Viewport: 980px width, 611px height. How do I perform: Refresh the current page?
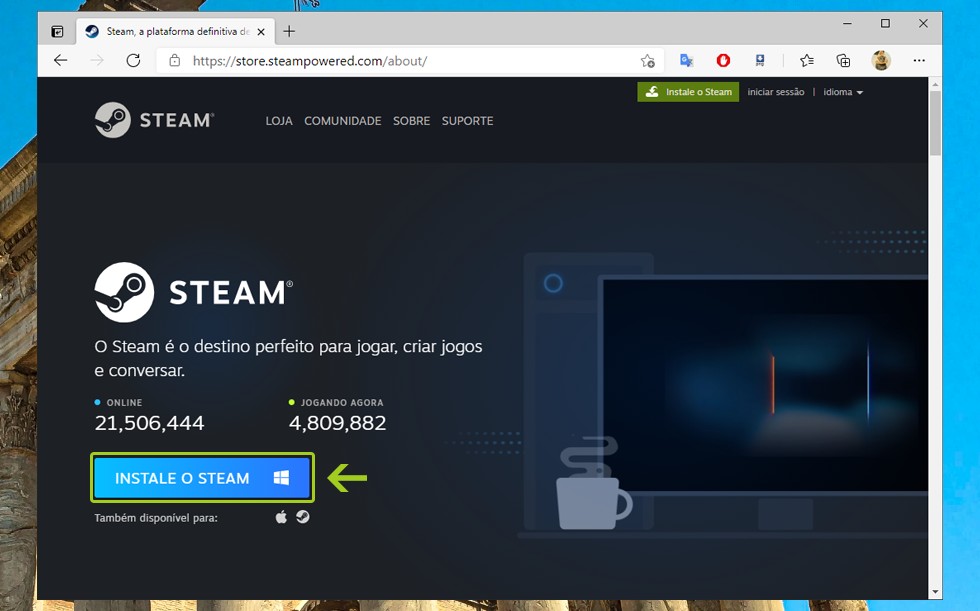pos(133,60)
